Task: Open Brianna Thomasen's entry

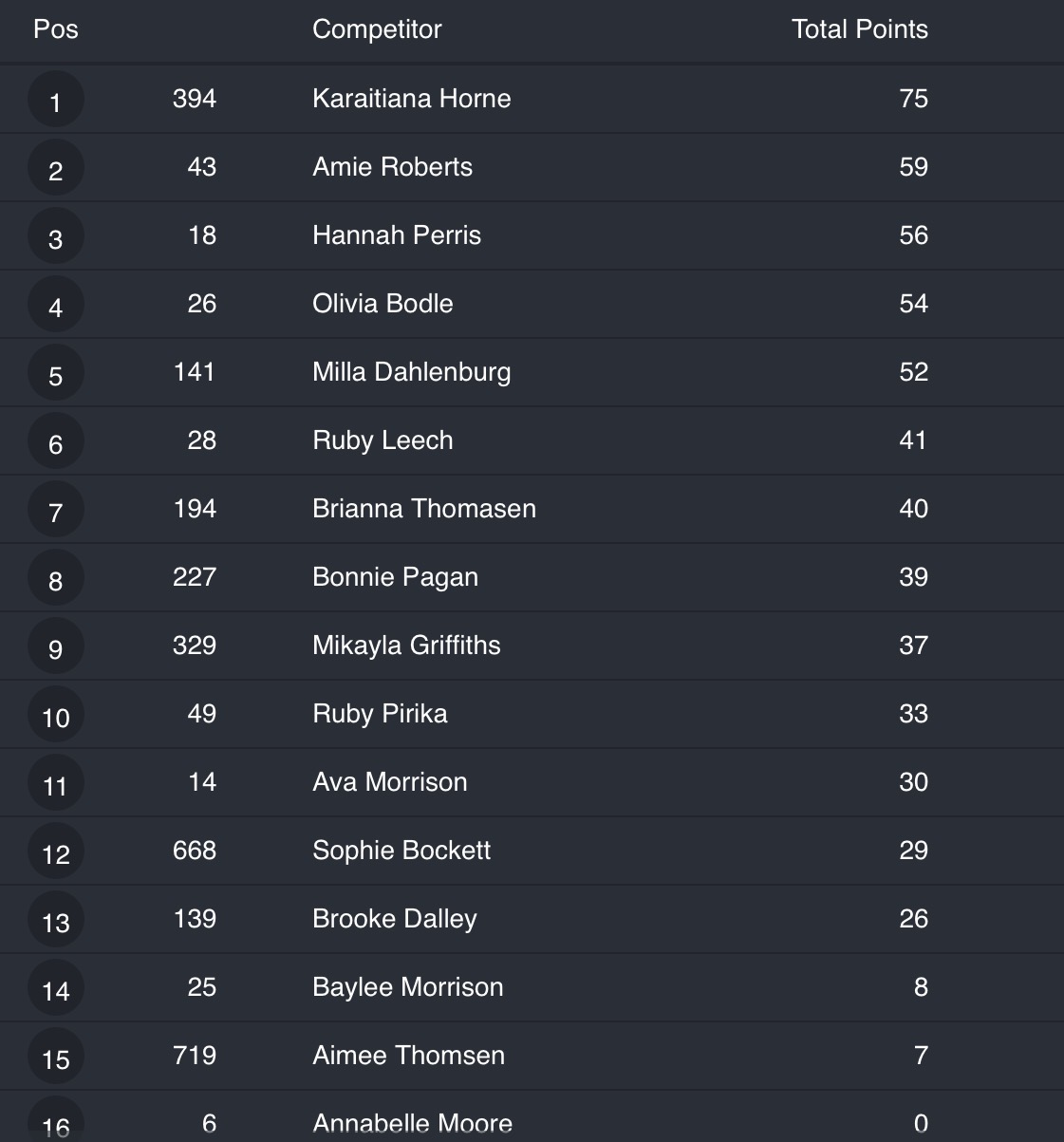Action: (x=424, y=509)
